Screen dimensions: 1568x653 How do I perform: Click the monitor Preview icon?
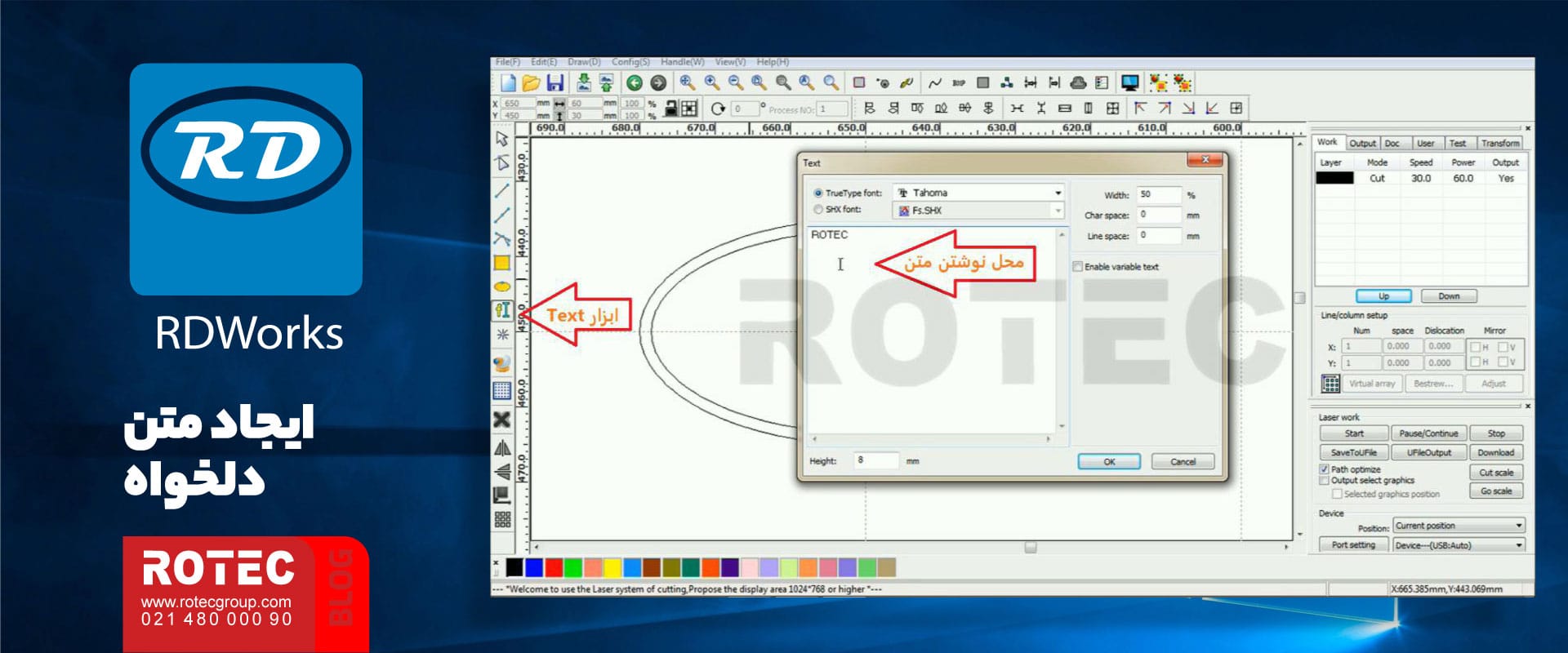pos(1130,82)
